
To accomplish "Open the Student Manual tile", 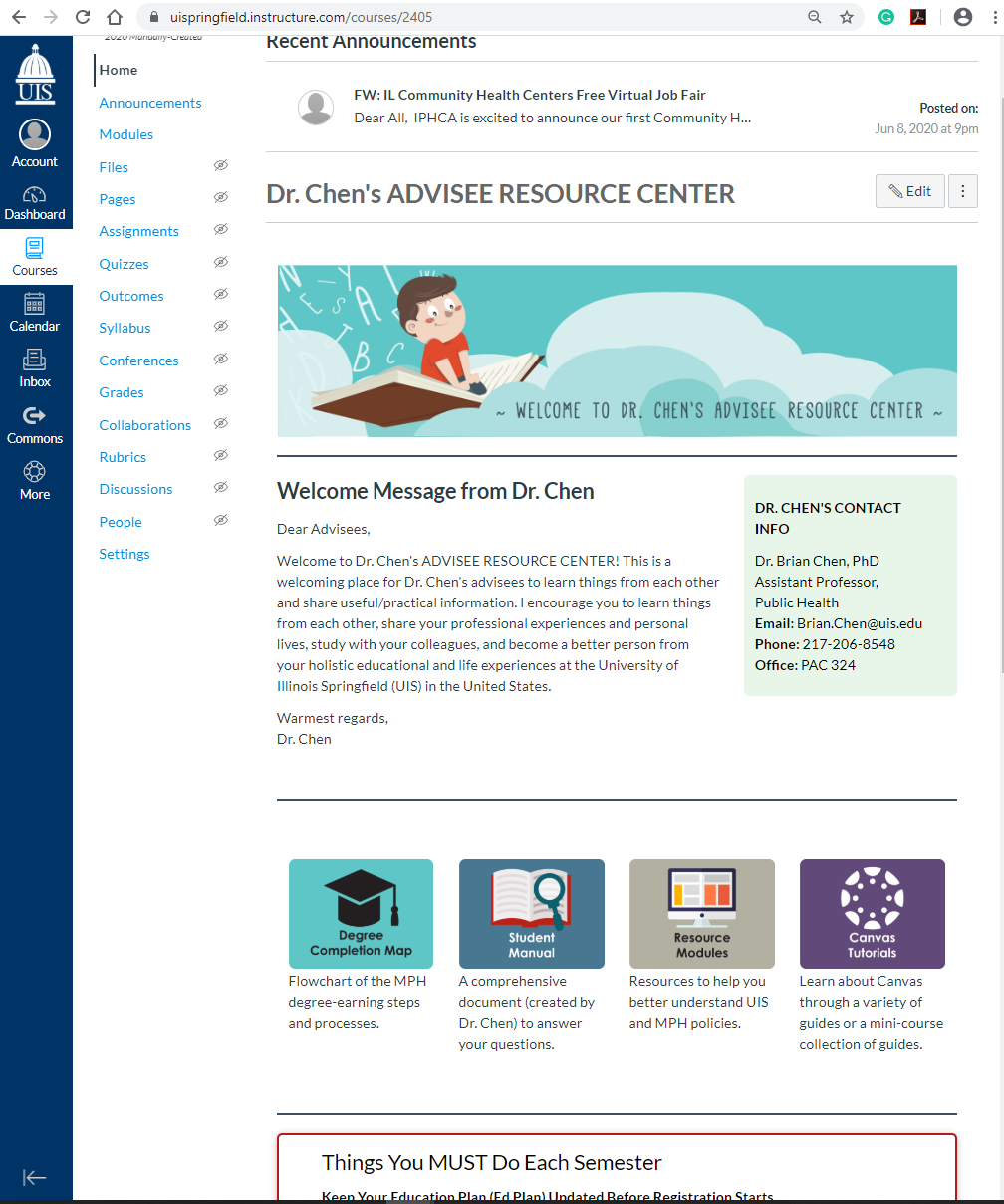I will [x=532, y=914].
